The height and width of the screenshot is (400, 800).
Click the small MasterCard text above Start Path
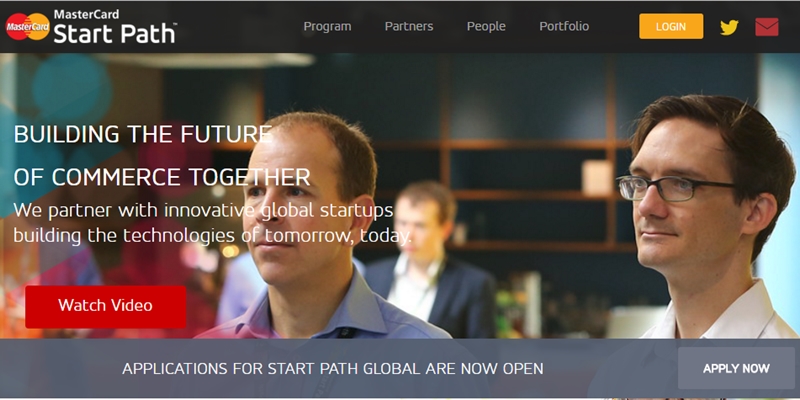[86, 14]
